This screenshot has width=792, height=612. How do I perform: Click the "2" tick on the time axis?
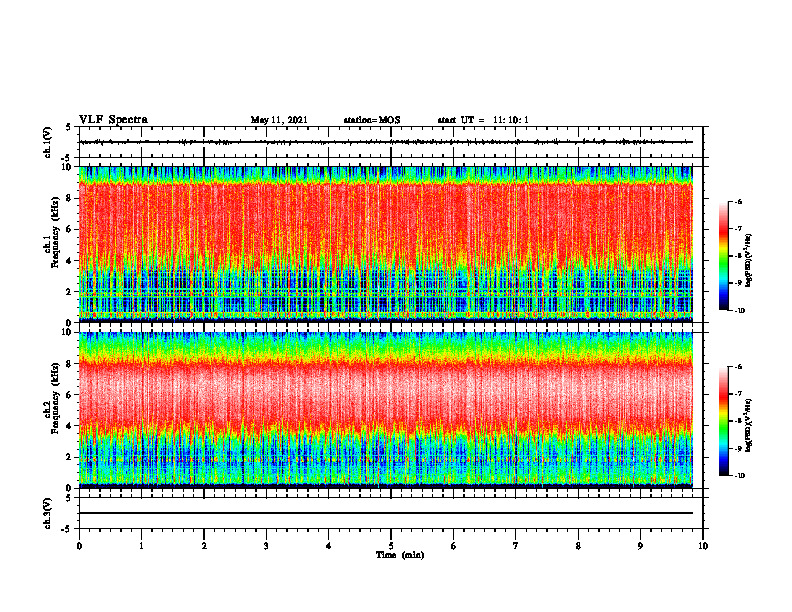(x=204, y=546)
